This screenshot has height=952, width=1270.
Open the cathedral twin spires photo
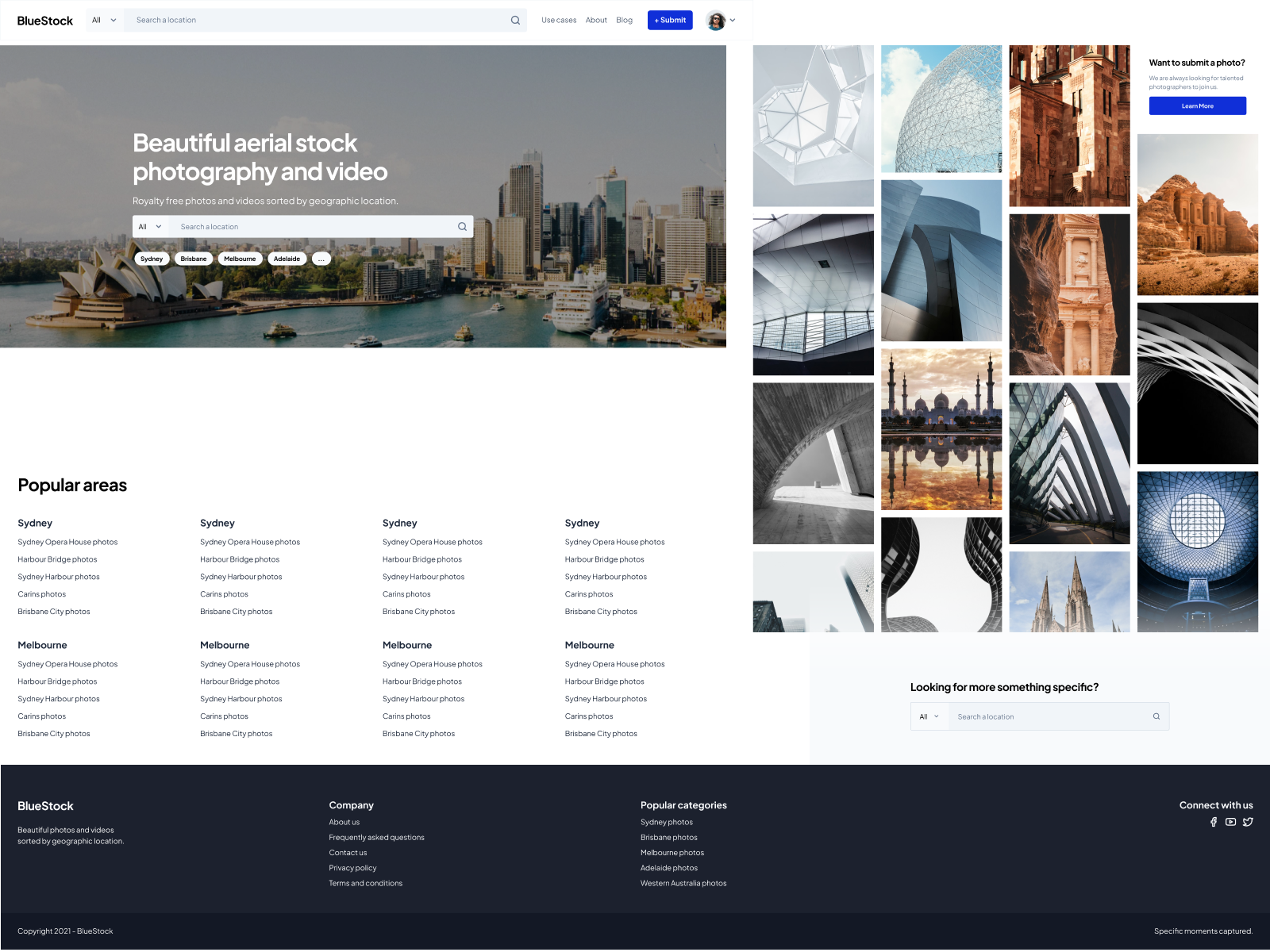click(1069, 592)
